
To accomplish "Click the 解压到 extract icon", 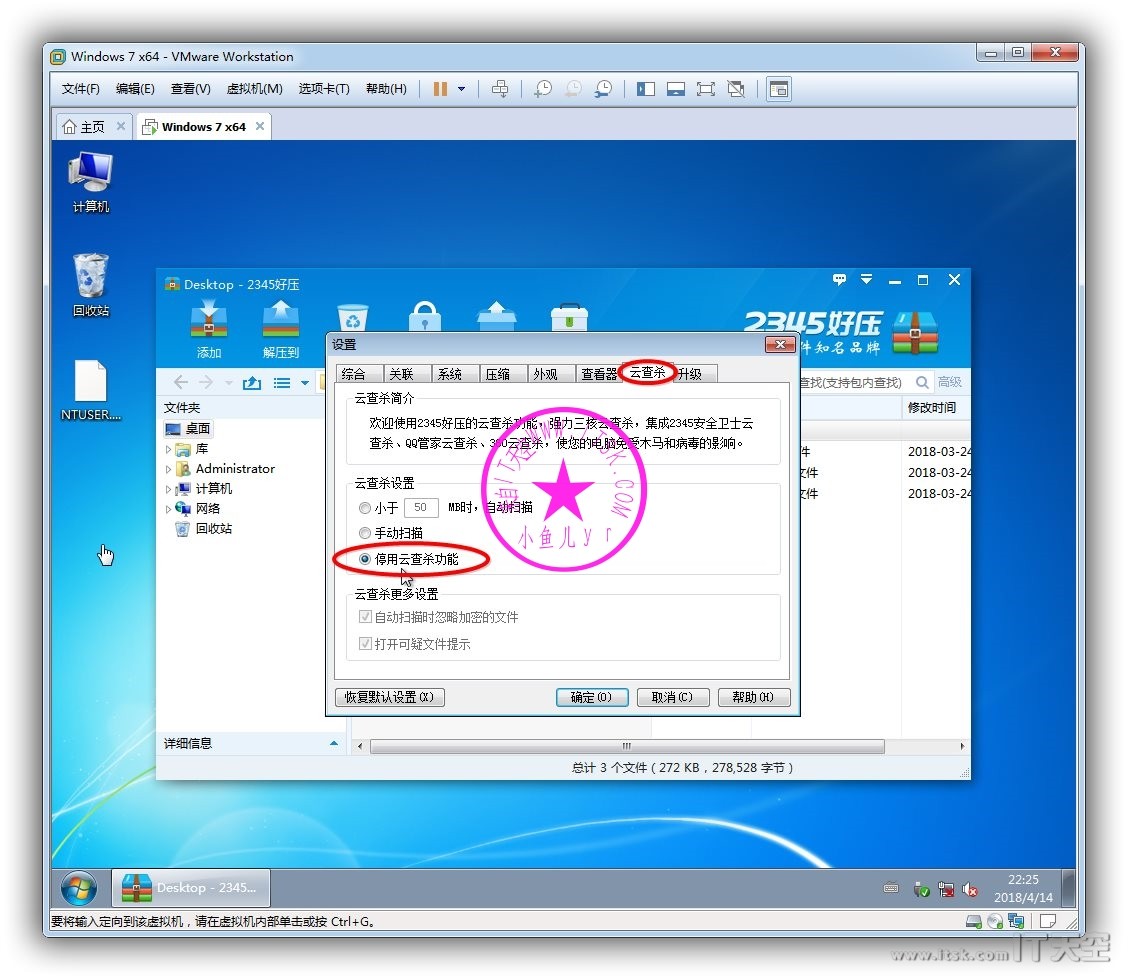I will [281, 323].
